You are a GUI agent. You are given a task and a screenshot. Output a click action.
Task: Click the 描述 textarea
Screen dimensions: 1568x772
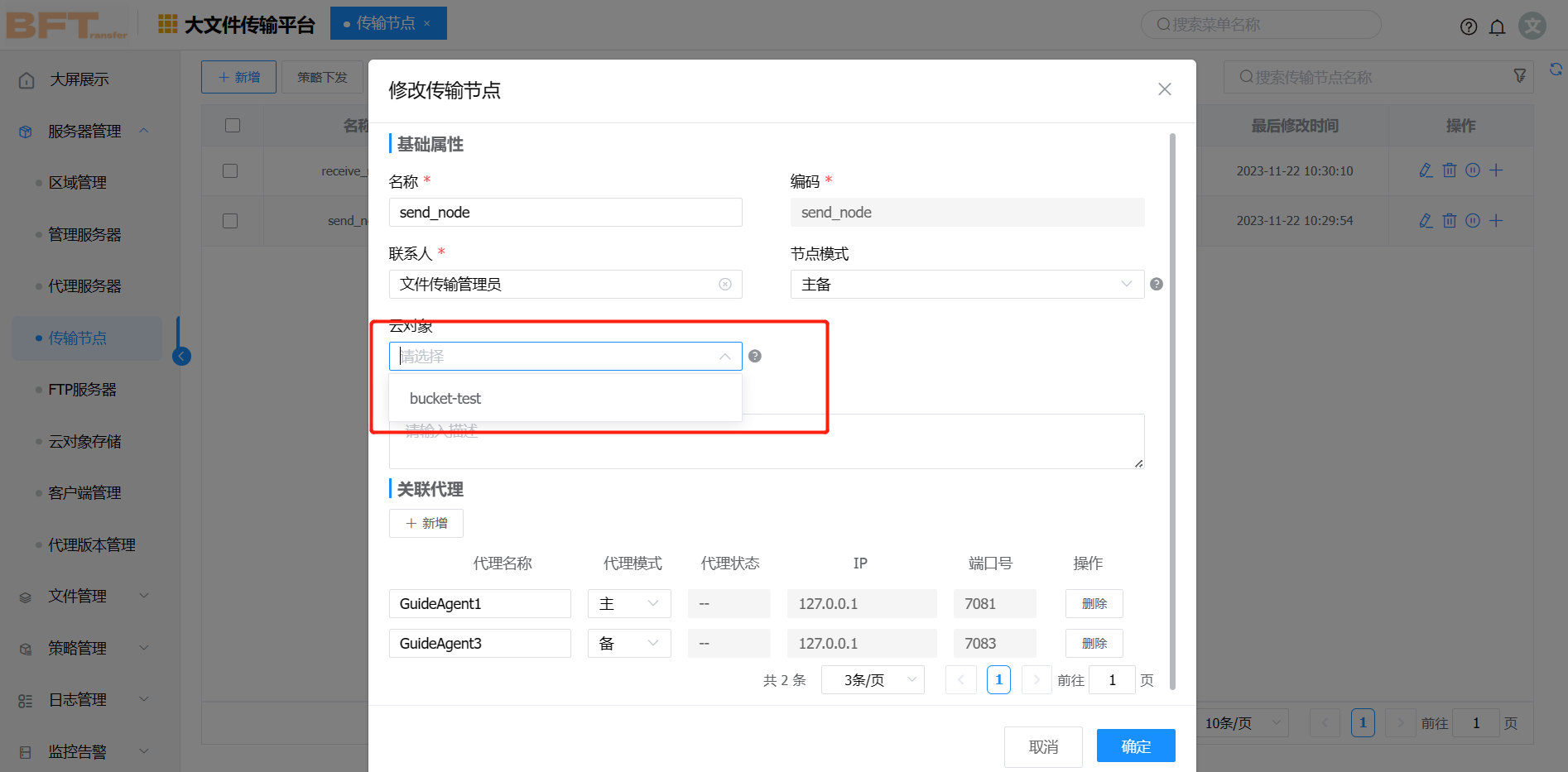pyautogui.click(x=767, y=441)
